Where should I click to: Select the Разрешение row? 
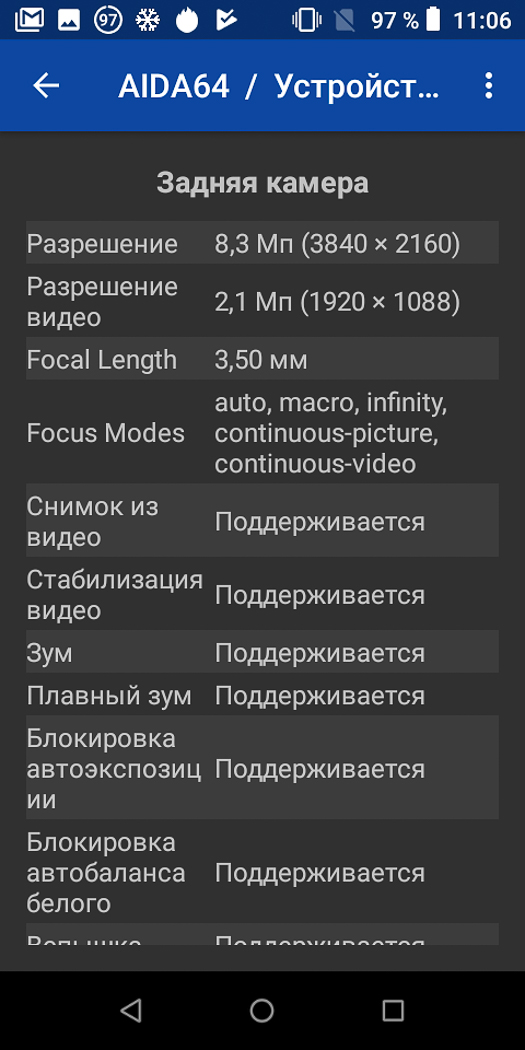tap(262, 242)
